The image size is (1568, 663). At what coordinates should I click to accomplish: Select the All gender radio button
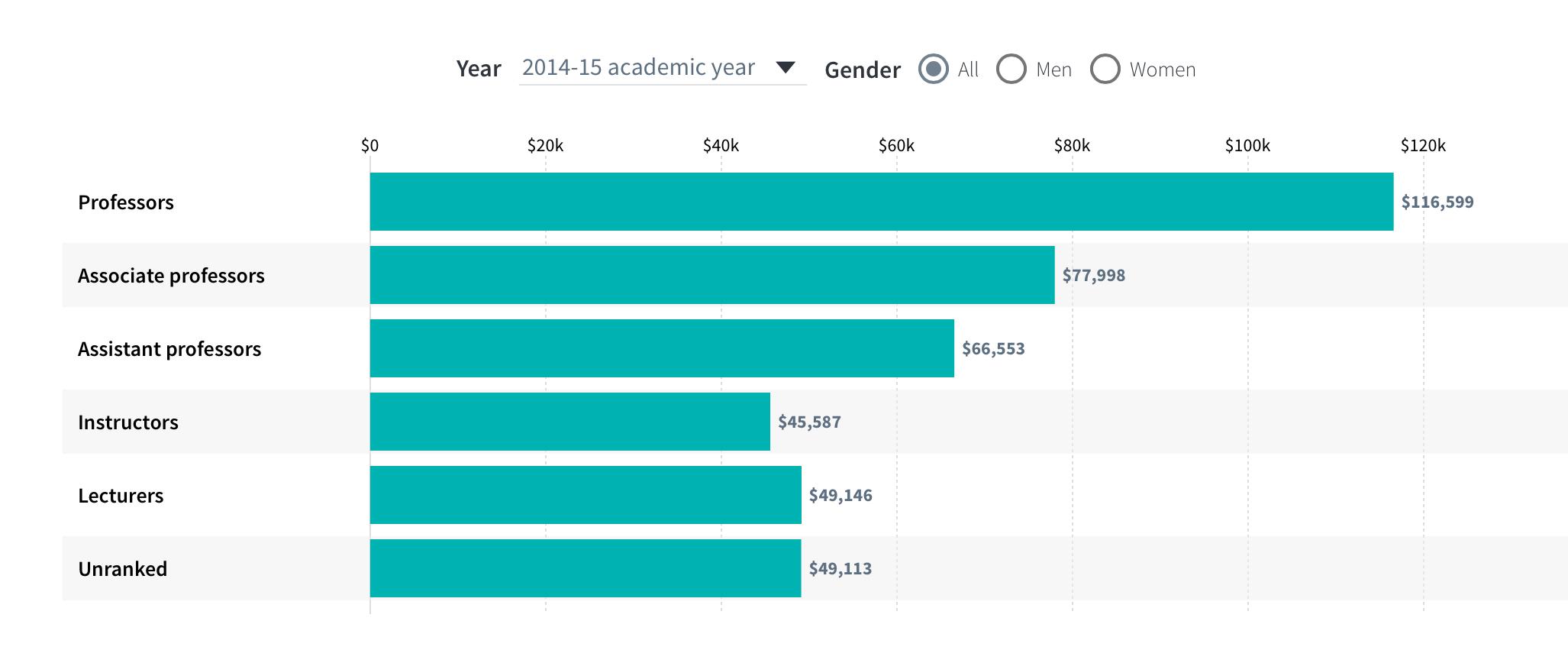(x=933, y=69)
